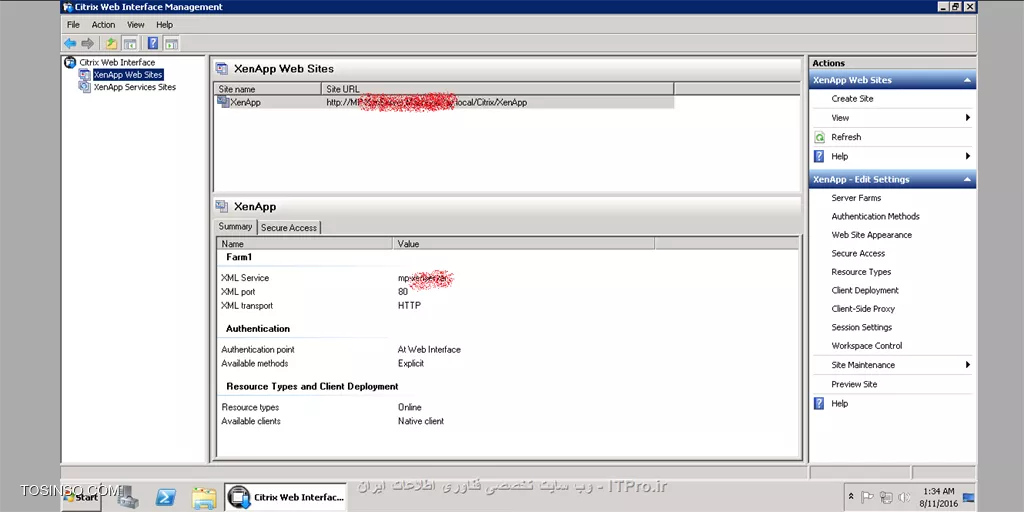Viewport: 1024px width, 512px height.
Task: Select 'At Web Interface' authentication point value
Action: point(429,350)
